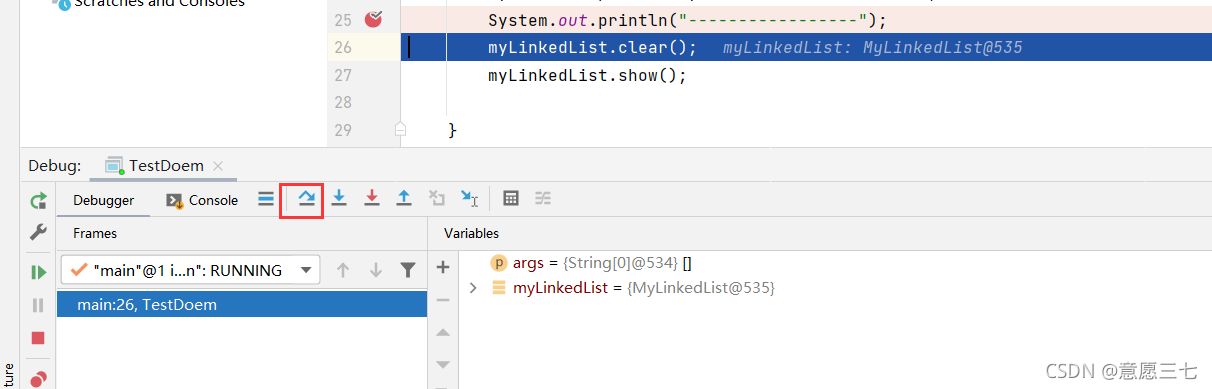Click the closing brace on line 29
Image resolution: width=1212 pixels, height=389 pixels.
pyautogui.click(x=452, y=130)
